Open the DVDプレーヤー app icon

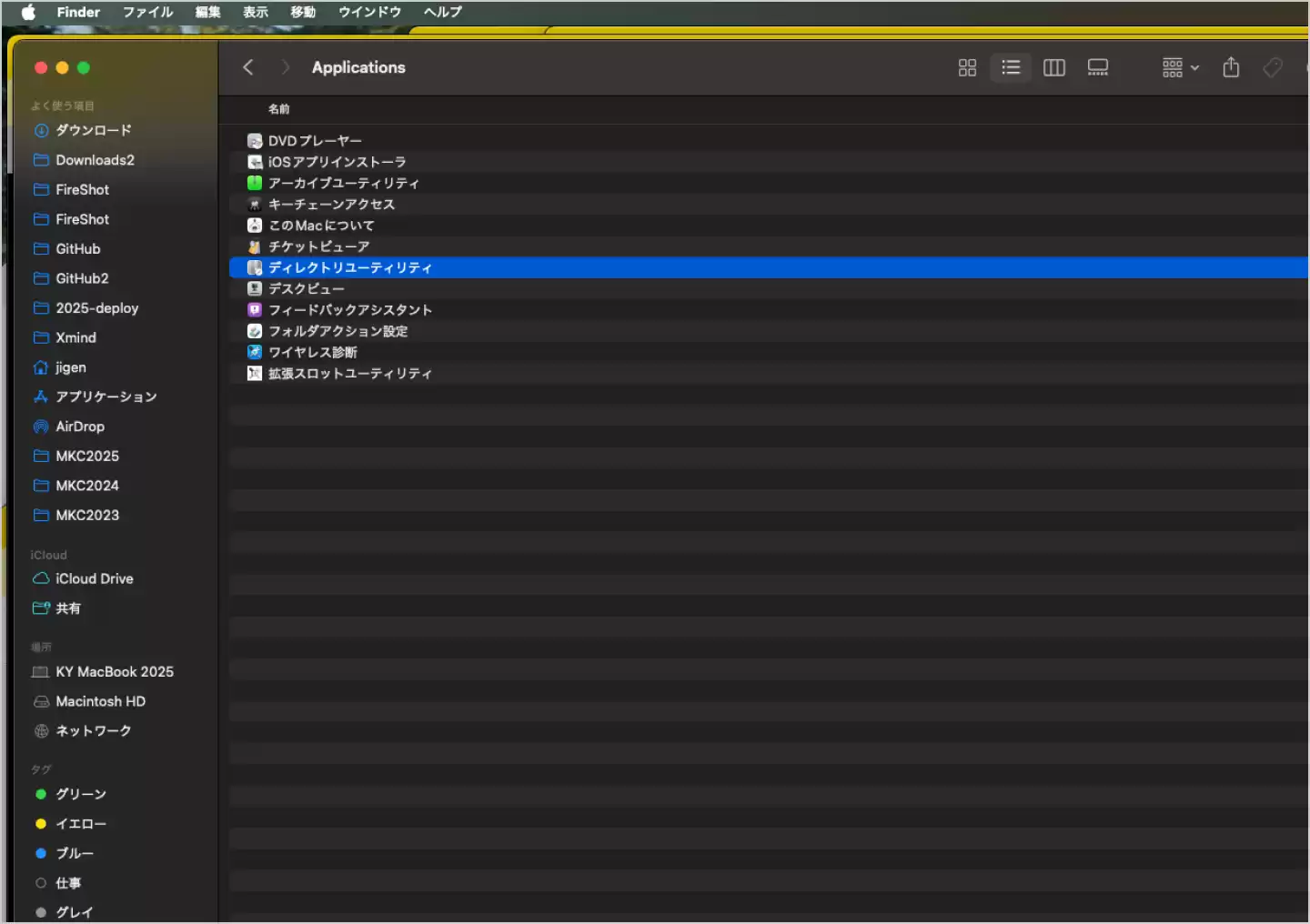[x=255, y=141]
